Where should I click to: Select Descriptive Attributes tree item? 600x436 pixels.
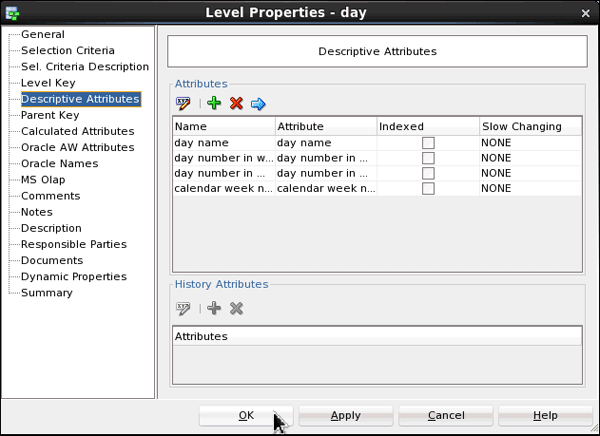[81, 99]
